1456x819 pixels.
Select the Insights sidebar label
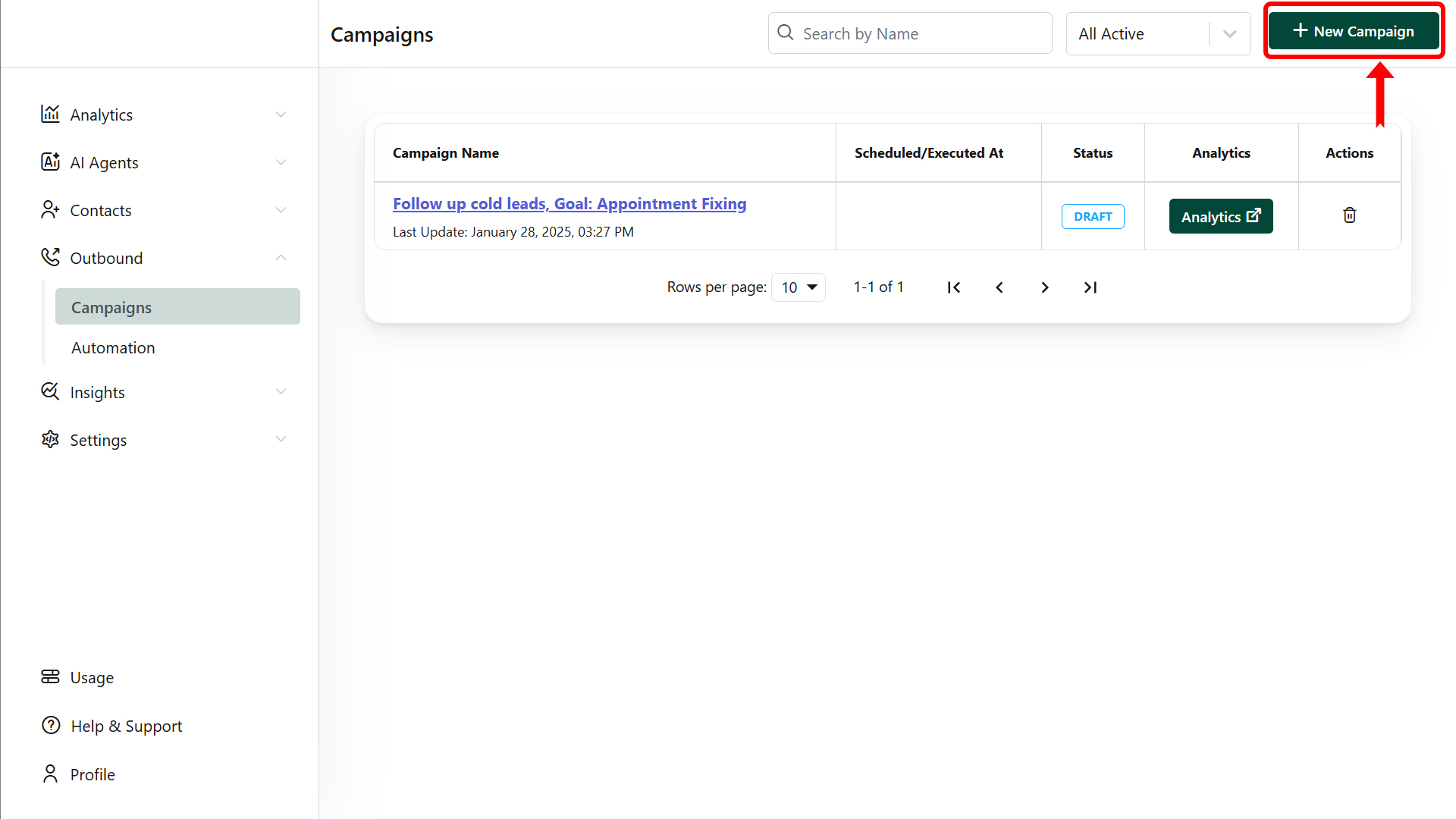[98, 392]
